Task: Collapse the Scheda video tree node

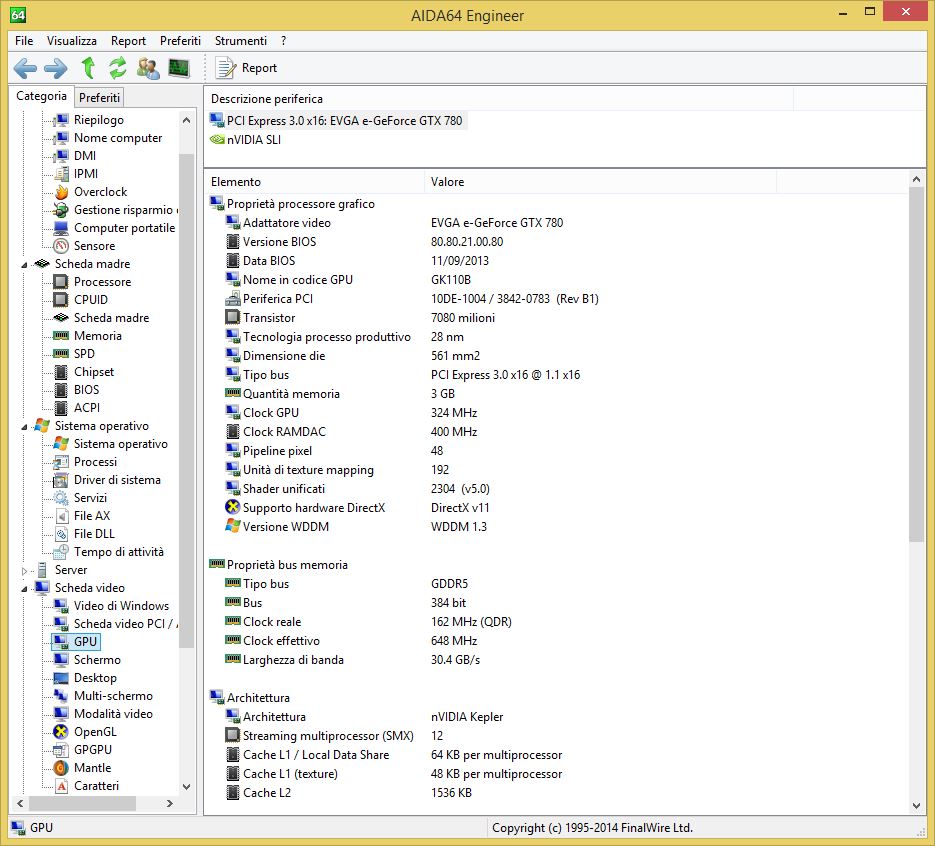Action: (26, 588)
